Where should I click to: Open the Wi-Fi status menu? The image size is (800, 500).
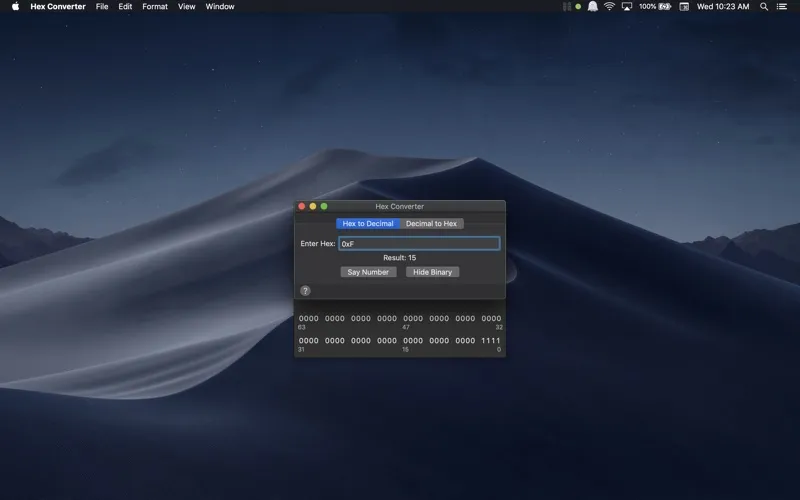click(609, 7)
